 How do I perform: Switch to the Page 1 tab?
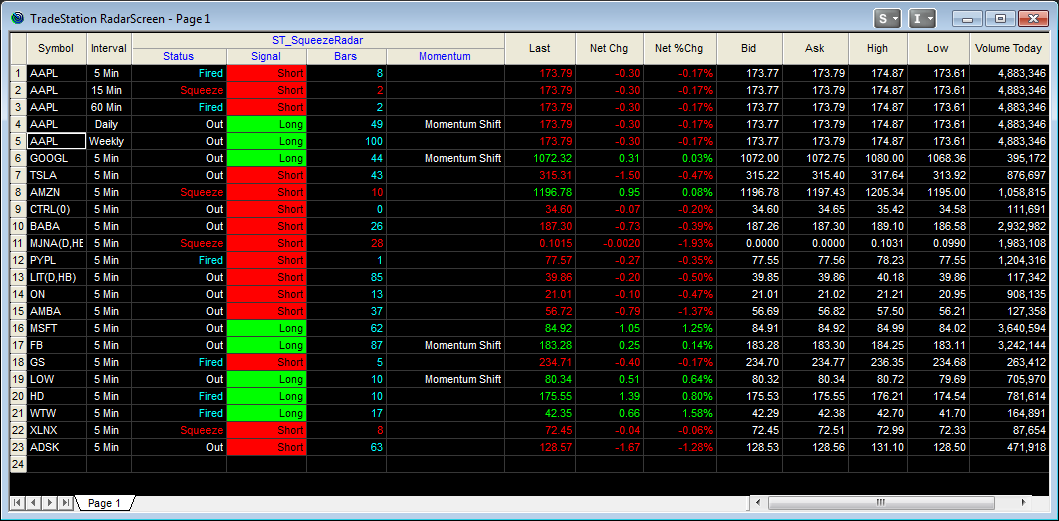click(x=105, y=503)
